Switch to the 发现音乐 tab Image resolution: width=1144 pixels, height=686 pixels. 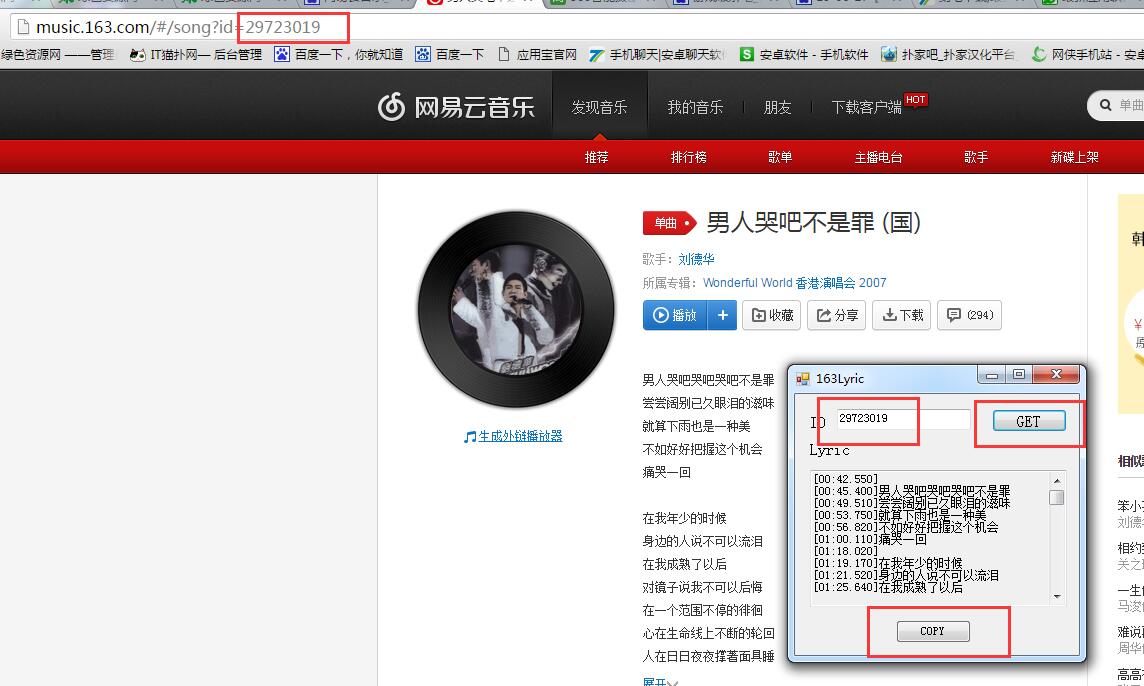click(600, 105)
